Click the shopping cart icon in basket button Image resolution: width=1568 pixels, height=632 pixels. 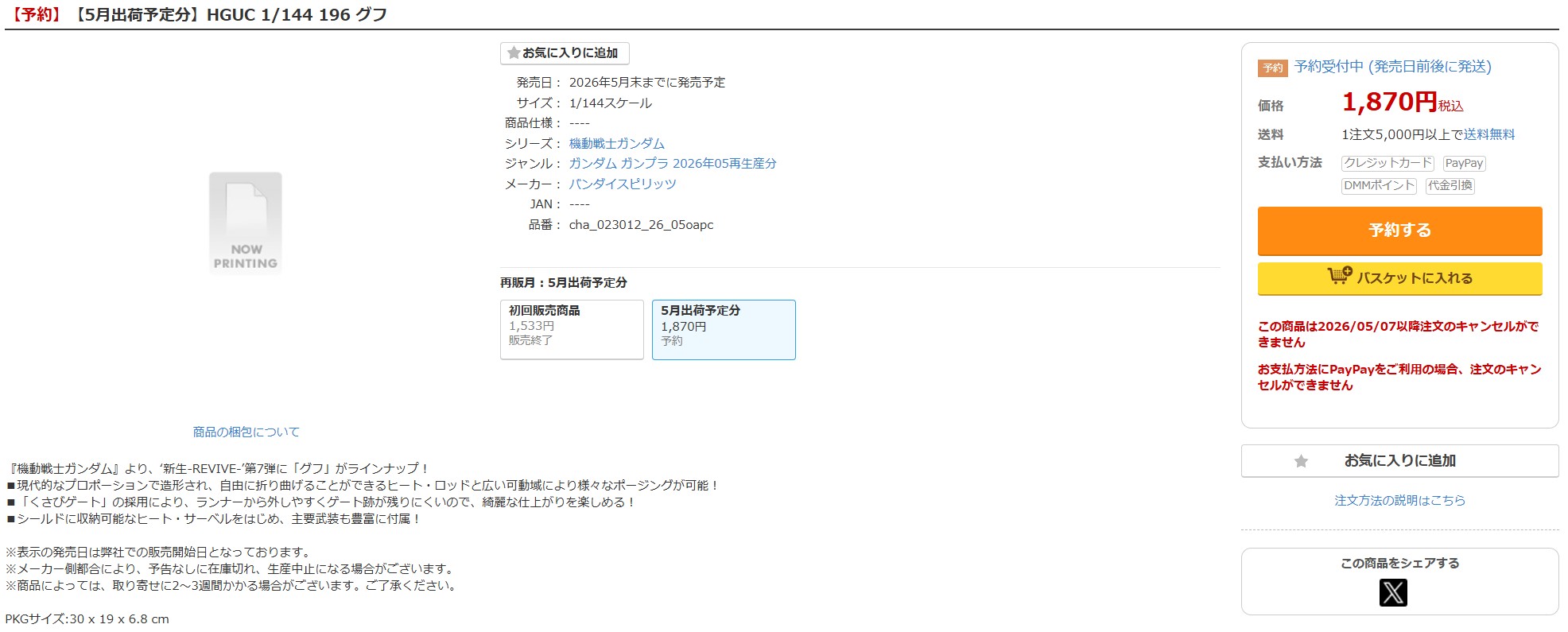[x=1339, y=276]
